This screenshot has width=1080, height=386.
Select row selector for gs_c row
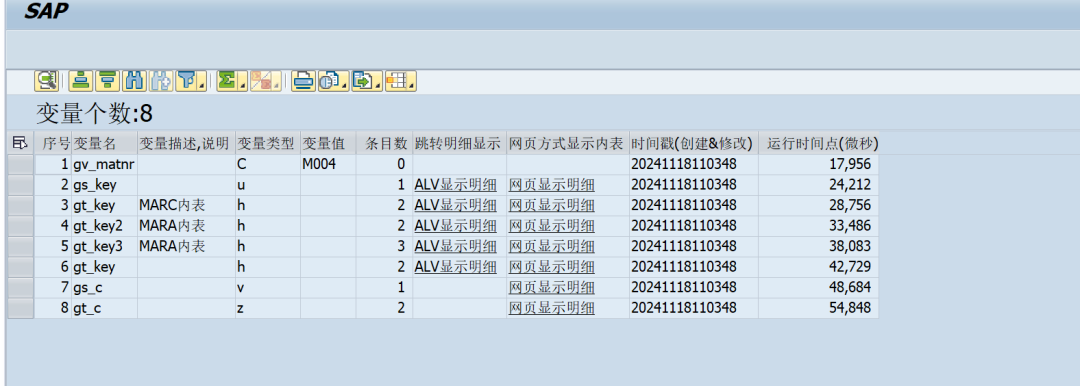click(x=21, y=287)
